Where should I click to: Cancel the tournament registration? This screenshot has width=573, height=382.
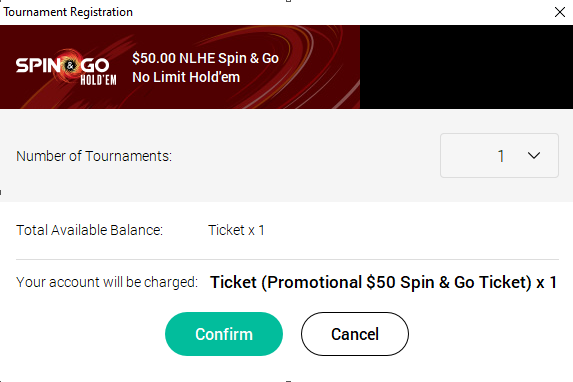click(354, 334)
